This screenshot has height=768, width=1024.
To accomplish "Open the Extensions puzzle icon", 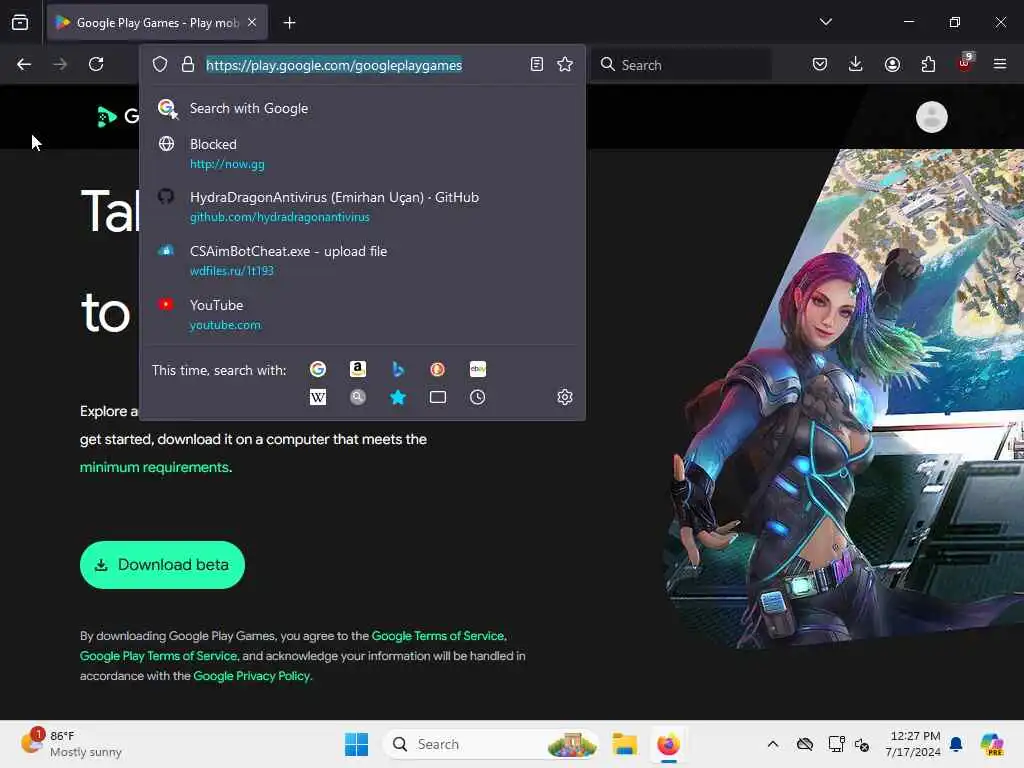I will [928, 65].
